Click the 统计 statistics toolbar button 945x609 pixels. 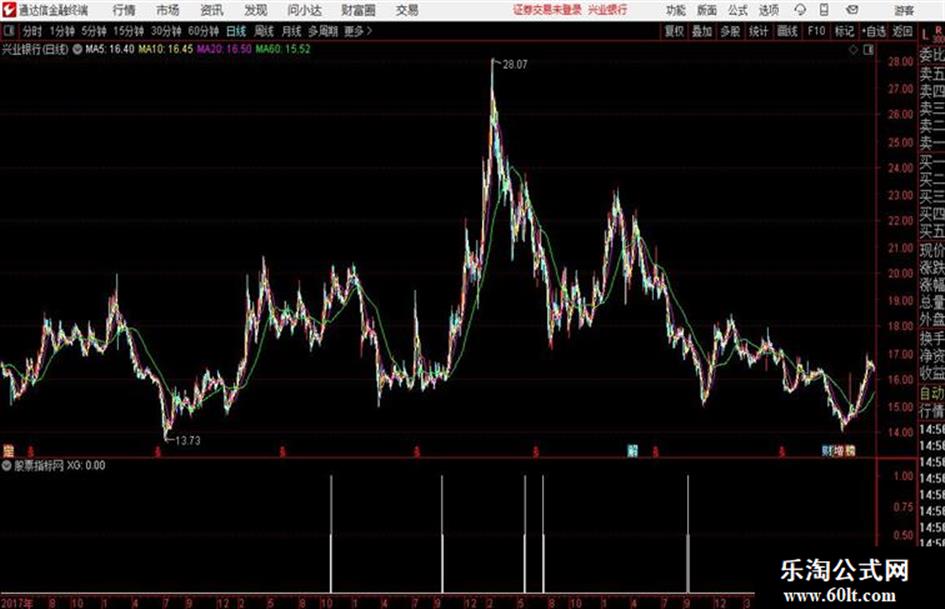coord(758,31)
